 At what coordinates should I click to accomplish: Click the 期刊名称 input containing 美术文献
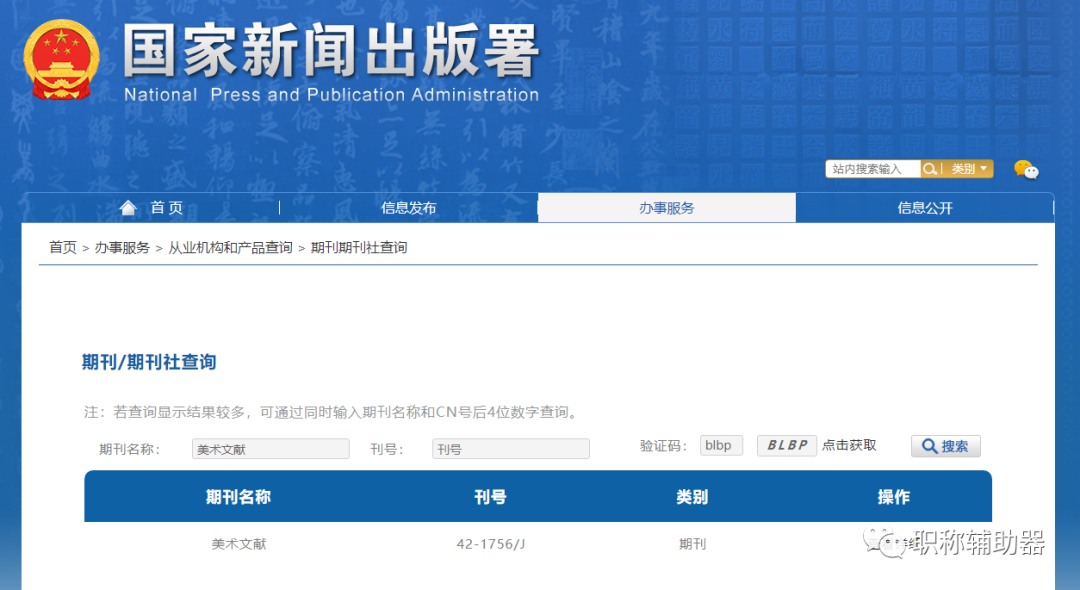click(270, 448)
